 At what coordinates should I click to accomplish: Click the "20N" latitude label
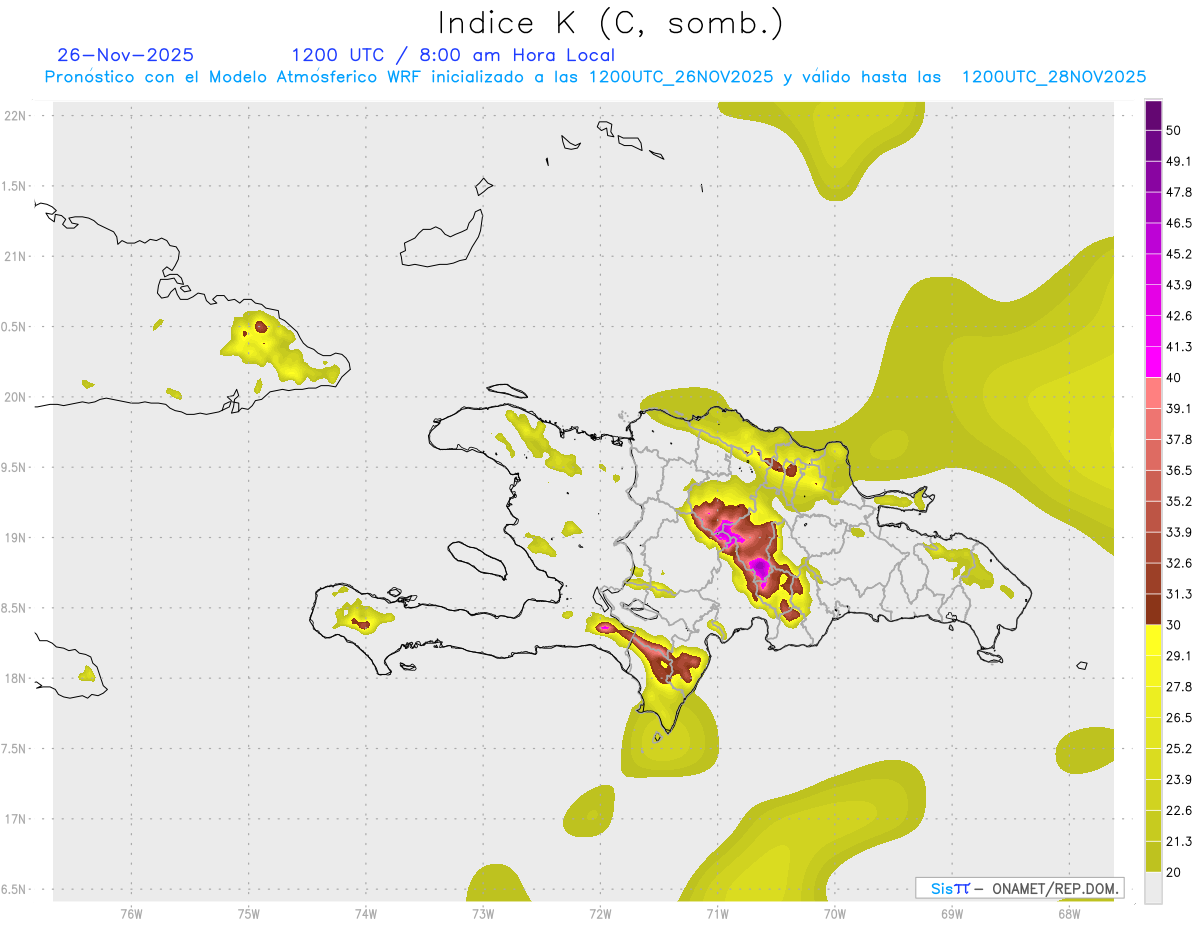tap(15, 397)
